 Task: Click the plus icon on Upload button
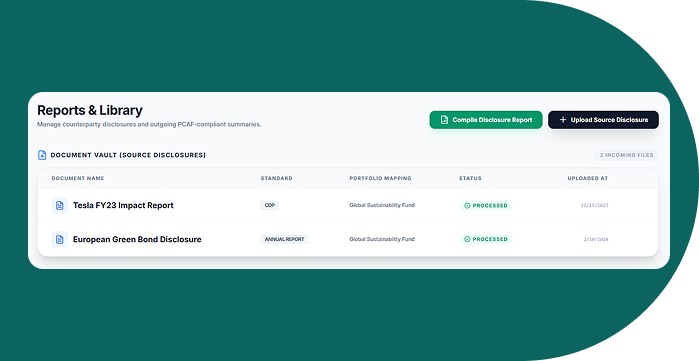(563, 120)
